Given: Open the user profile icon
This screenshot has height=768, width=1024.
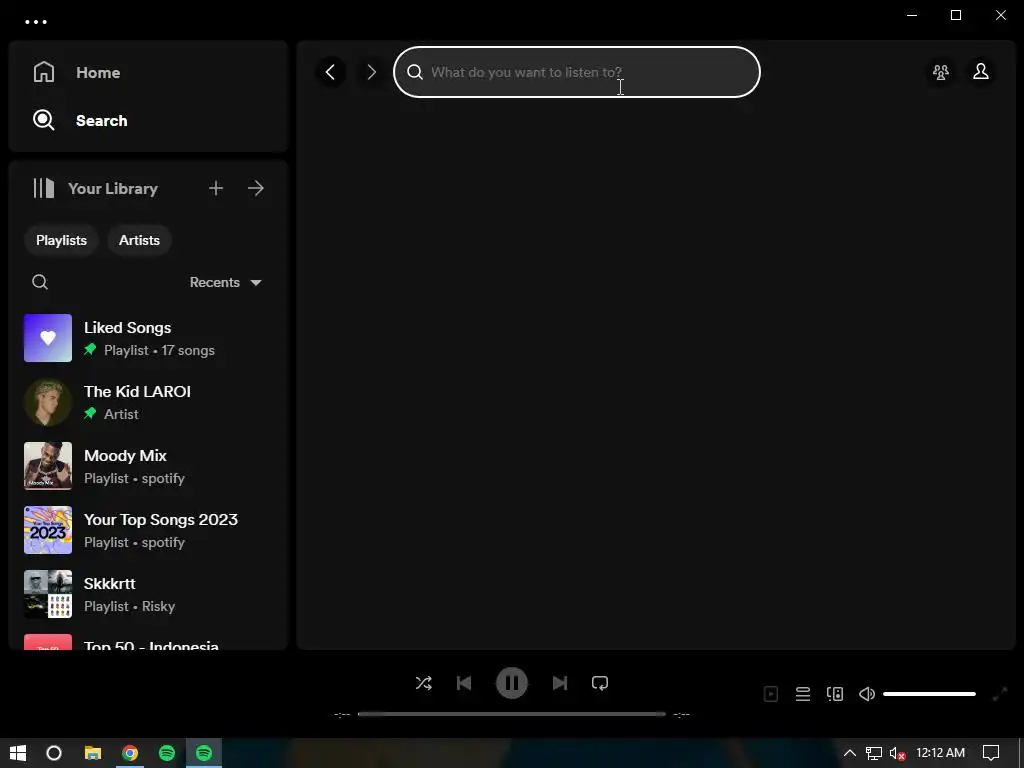Looking at the screenshot, I should (x=981, y=72).
